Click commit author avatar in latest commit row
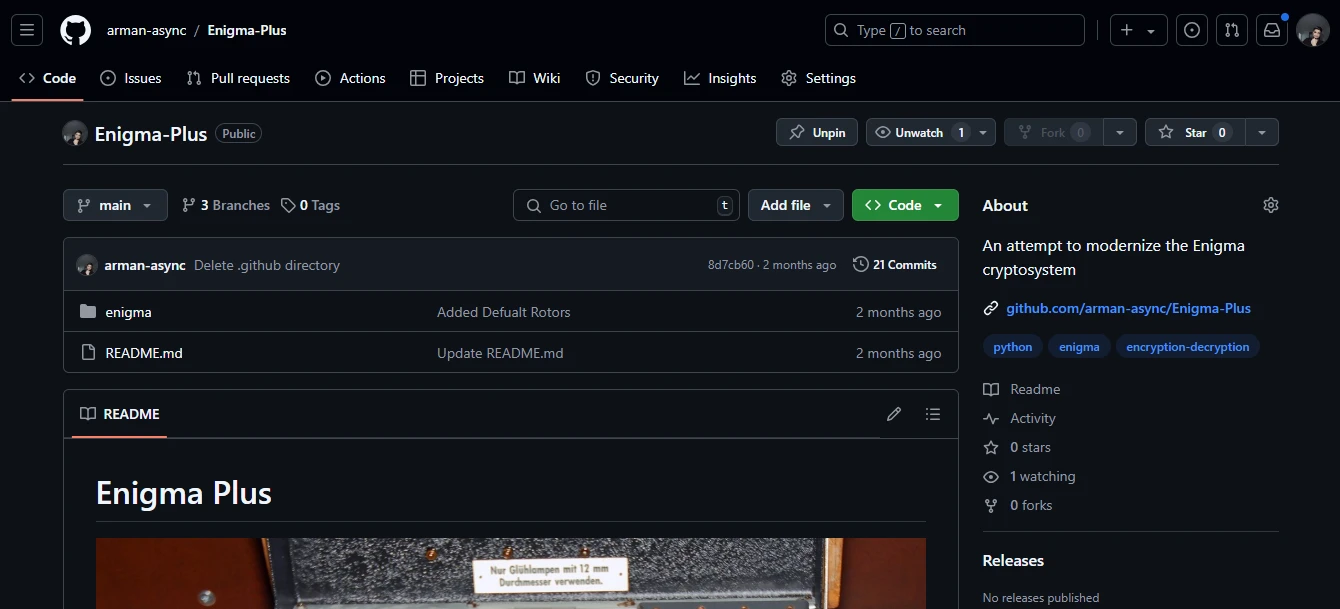The height and width of the screenshot is (609, 1340). tap(87, 265)
